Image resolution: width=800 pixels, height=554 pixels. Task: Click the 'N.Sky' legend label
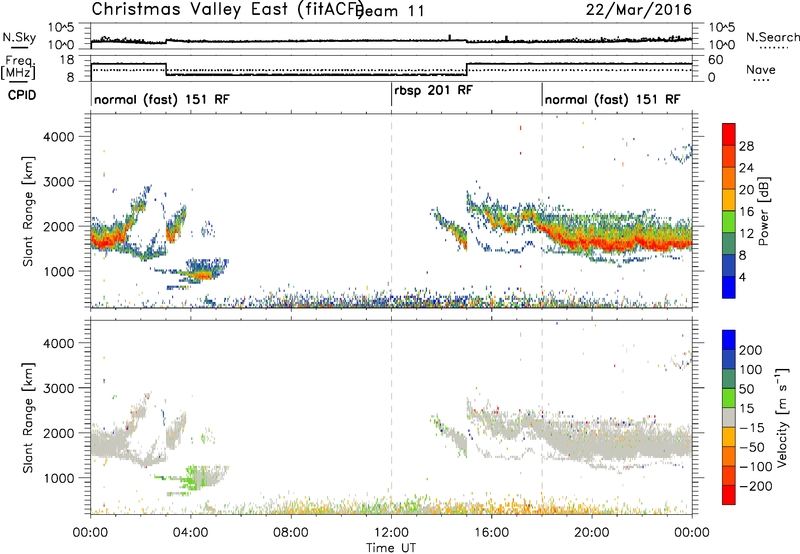(x=19, y=37)
